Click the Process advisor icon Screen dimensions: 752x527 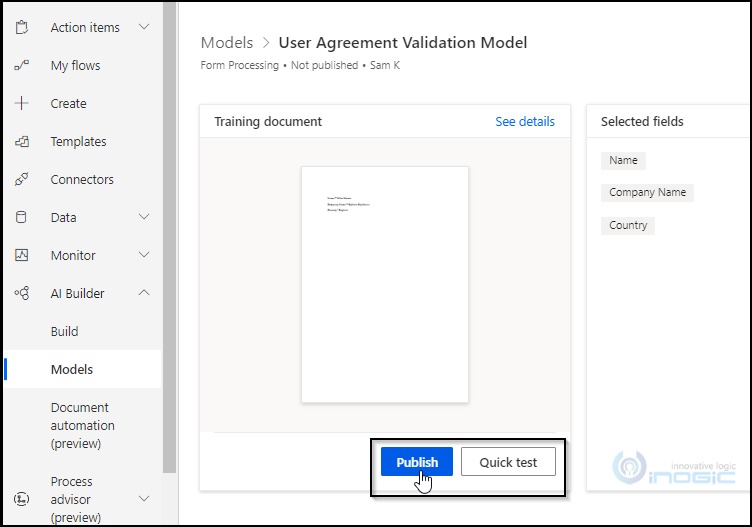22,499
